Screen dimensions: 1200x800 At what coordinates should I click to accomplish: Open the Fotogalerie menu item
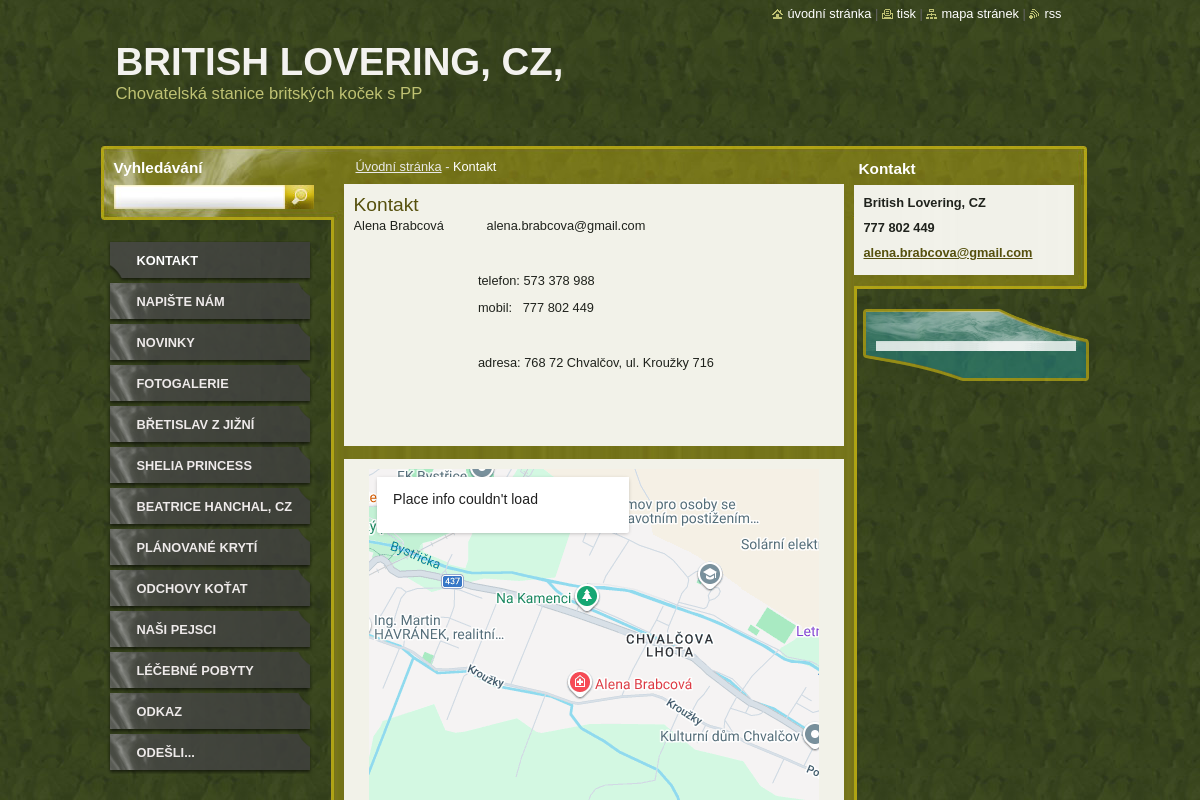182,383
